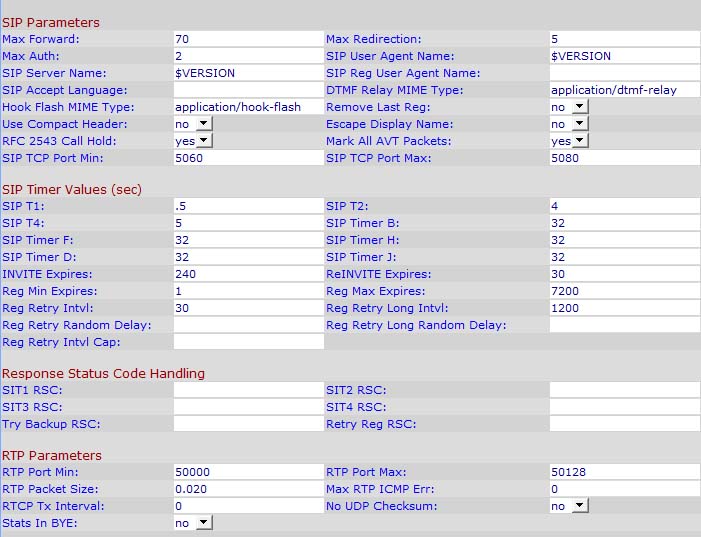This screenshot has width=701, height=537.
Task: Click the RTP Port Min field
Action: pyautogui.click(x=248, y=472)
